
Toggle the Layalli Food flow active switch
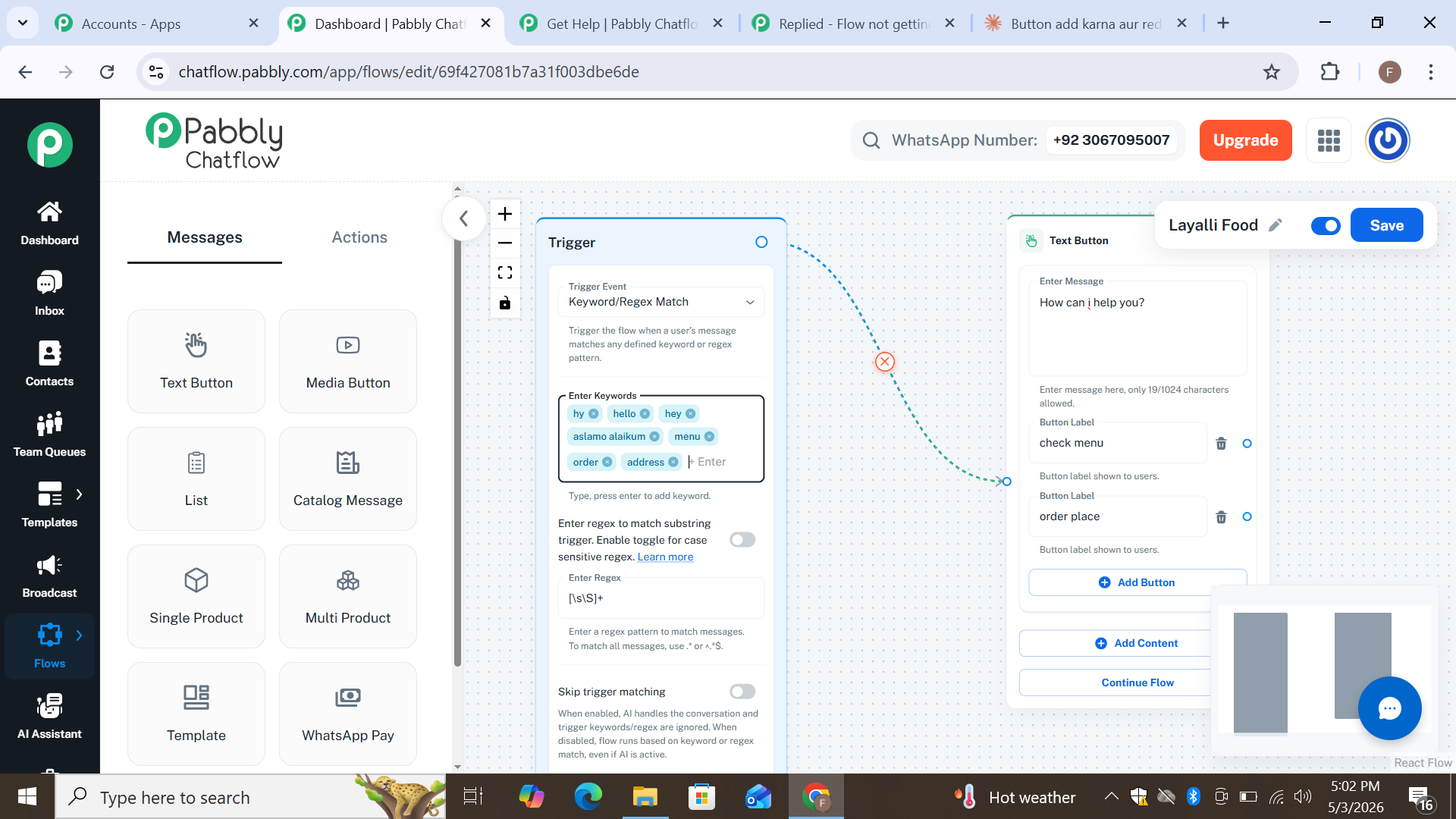click(x=1326, y=226)
